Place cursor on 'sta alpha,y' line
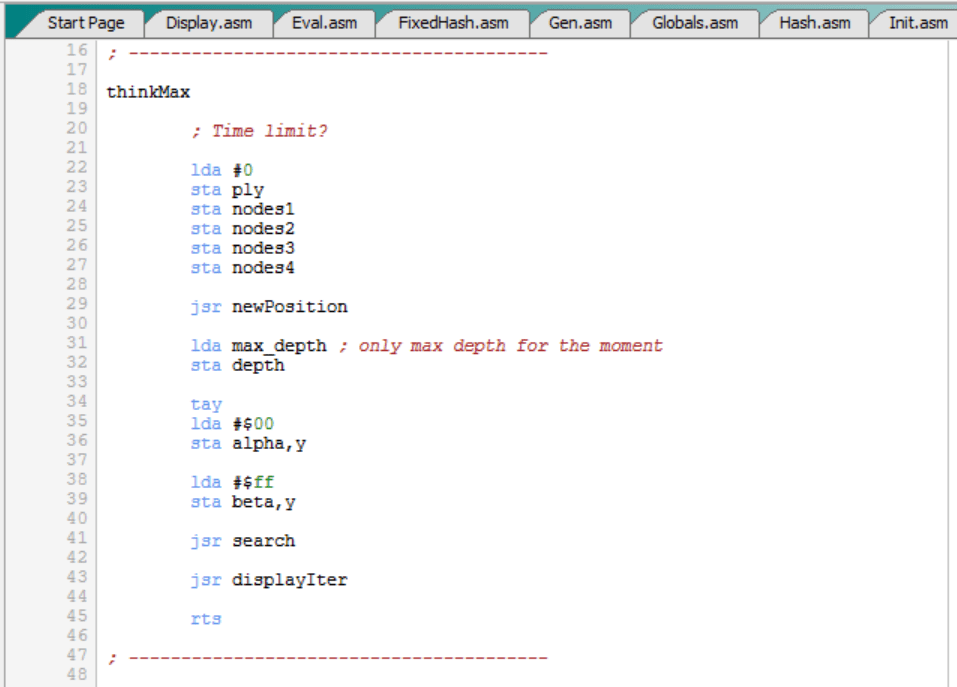The height and width of the screenshot is (687, 957). pyautogui.click(x=248, y=443)
